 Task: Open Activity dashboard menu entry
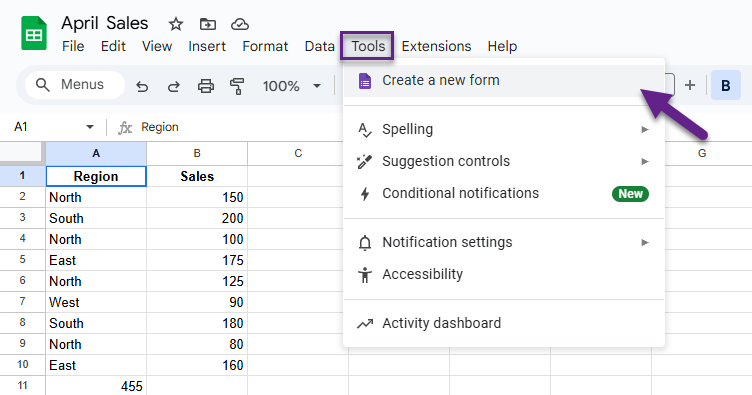(x=504, y=324)
